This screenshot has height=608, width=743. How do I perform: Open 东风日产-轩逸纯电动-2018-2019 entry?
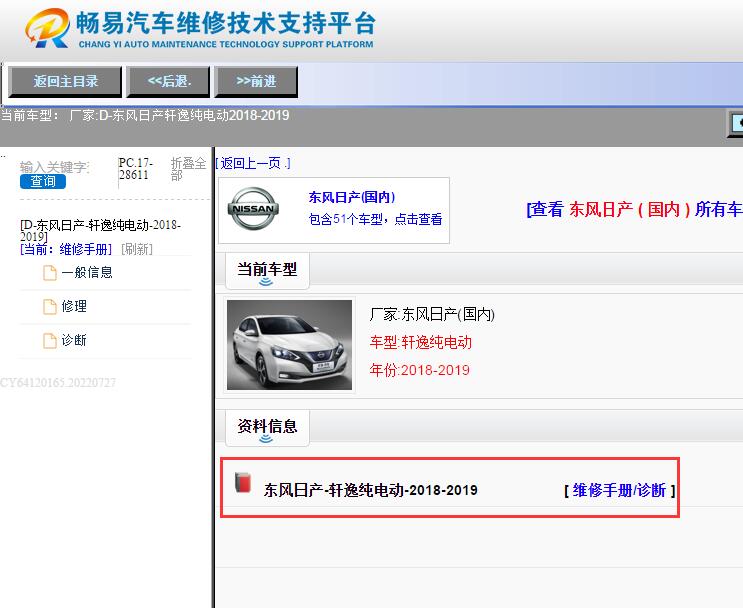(x=371, y=490)
